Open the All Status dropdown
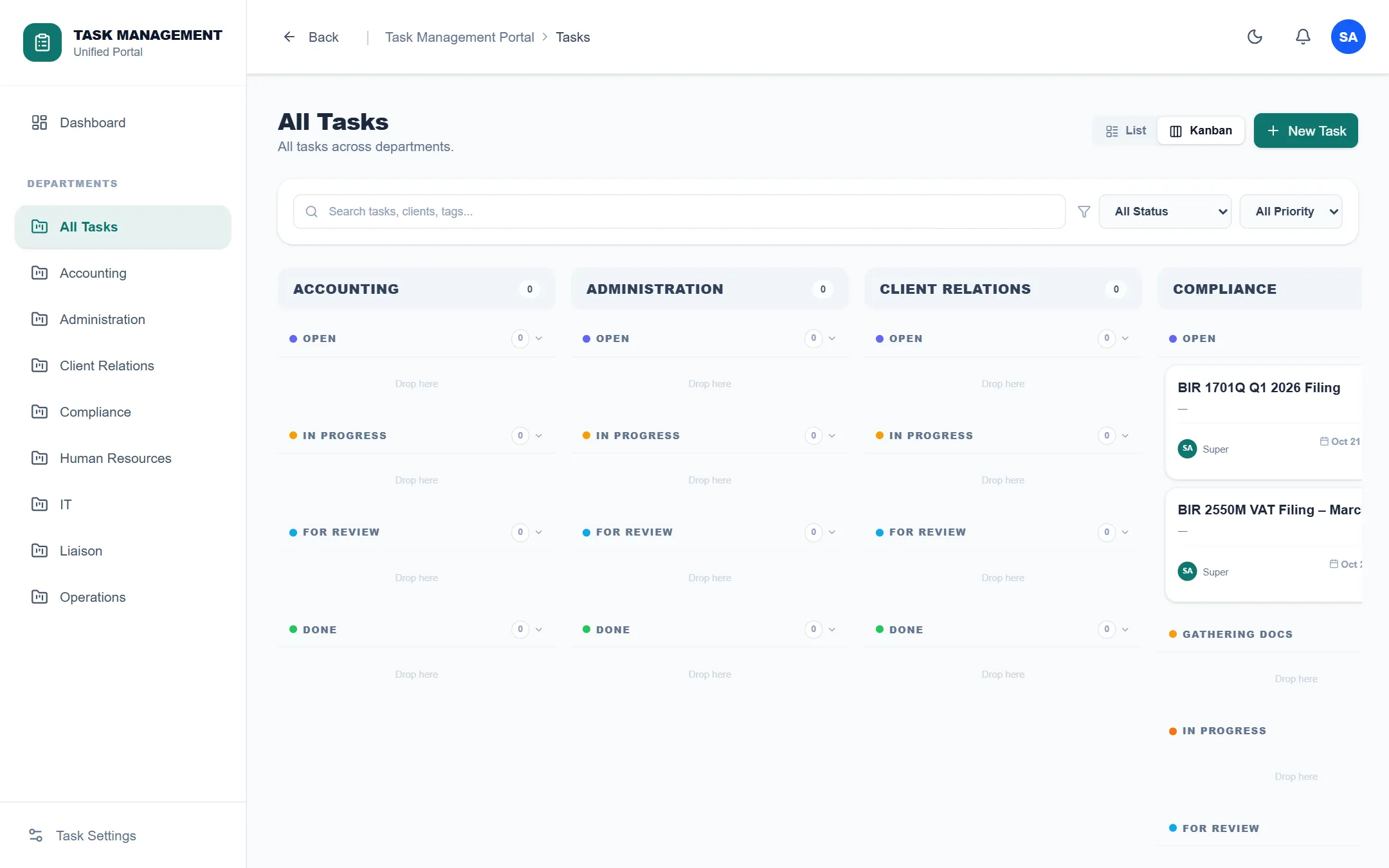The height and width of the screenshot is (868, 1389). point(1165,212)
